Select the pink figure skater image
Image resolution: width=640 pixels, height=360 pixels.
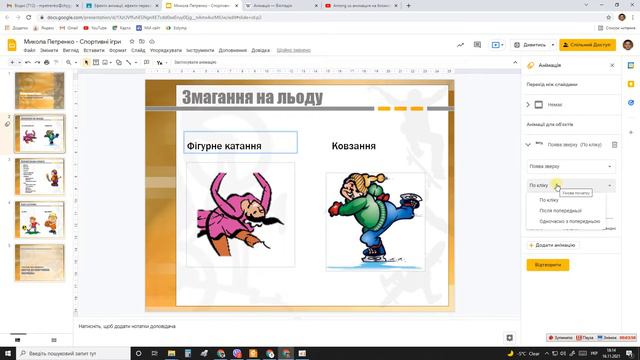pyautogui.click(x=240, y=214)
